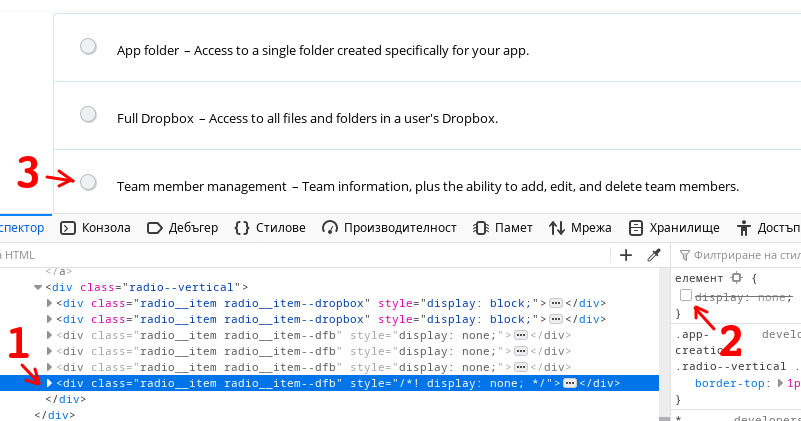The width and height of the screenshot is (801, 421).
Task: Toggle the display: none checkbox in the rules pane
Action: tap(685, 296)
